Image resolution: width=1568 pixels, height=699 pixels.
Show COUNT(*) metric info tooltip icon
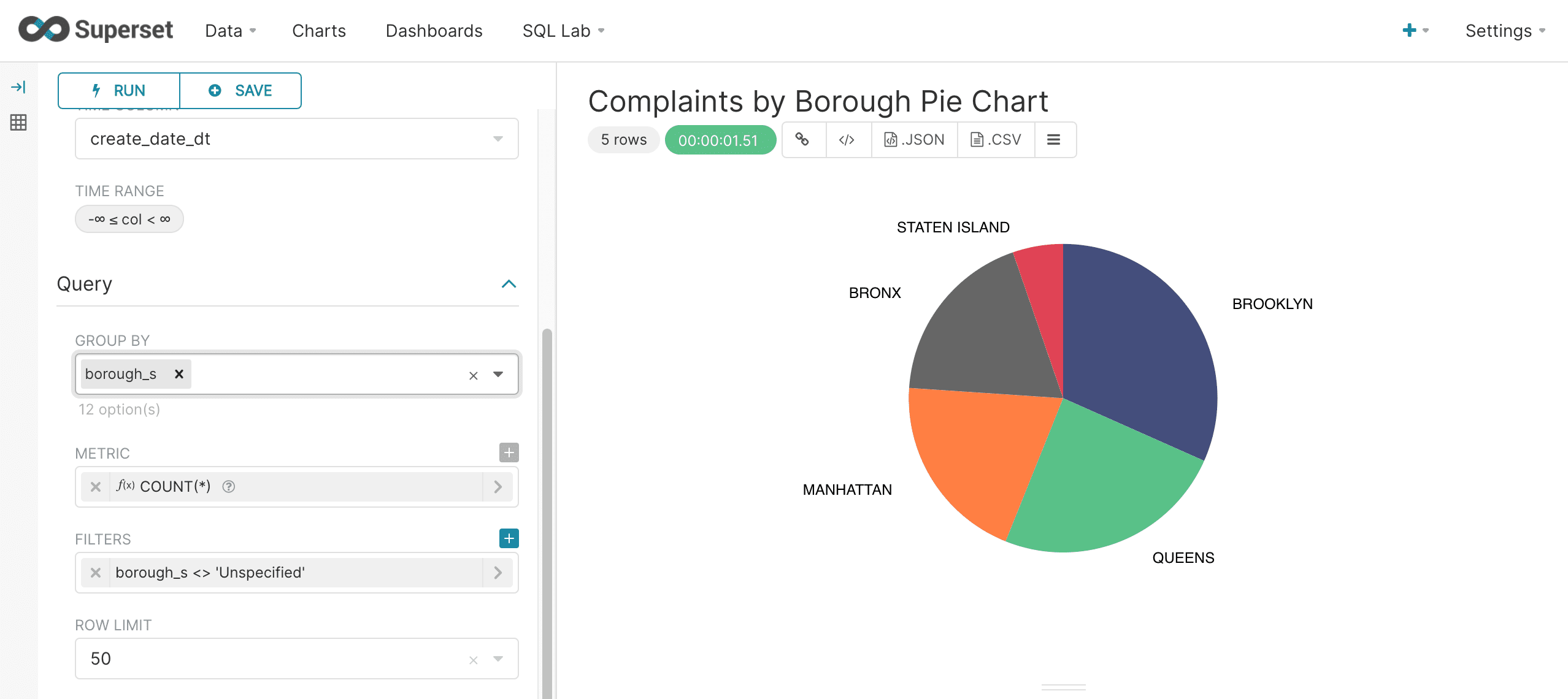coord(229,487)
